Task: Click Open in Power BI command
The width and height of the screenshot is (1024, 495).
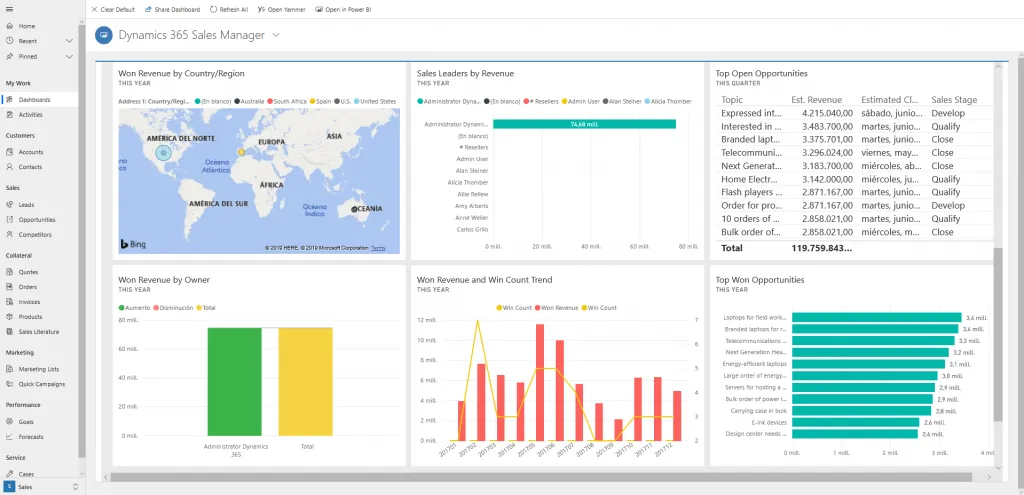Action: 343,10
